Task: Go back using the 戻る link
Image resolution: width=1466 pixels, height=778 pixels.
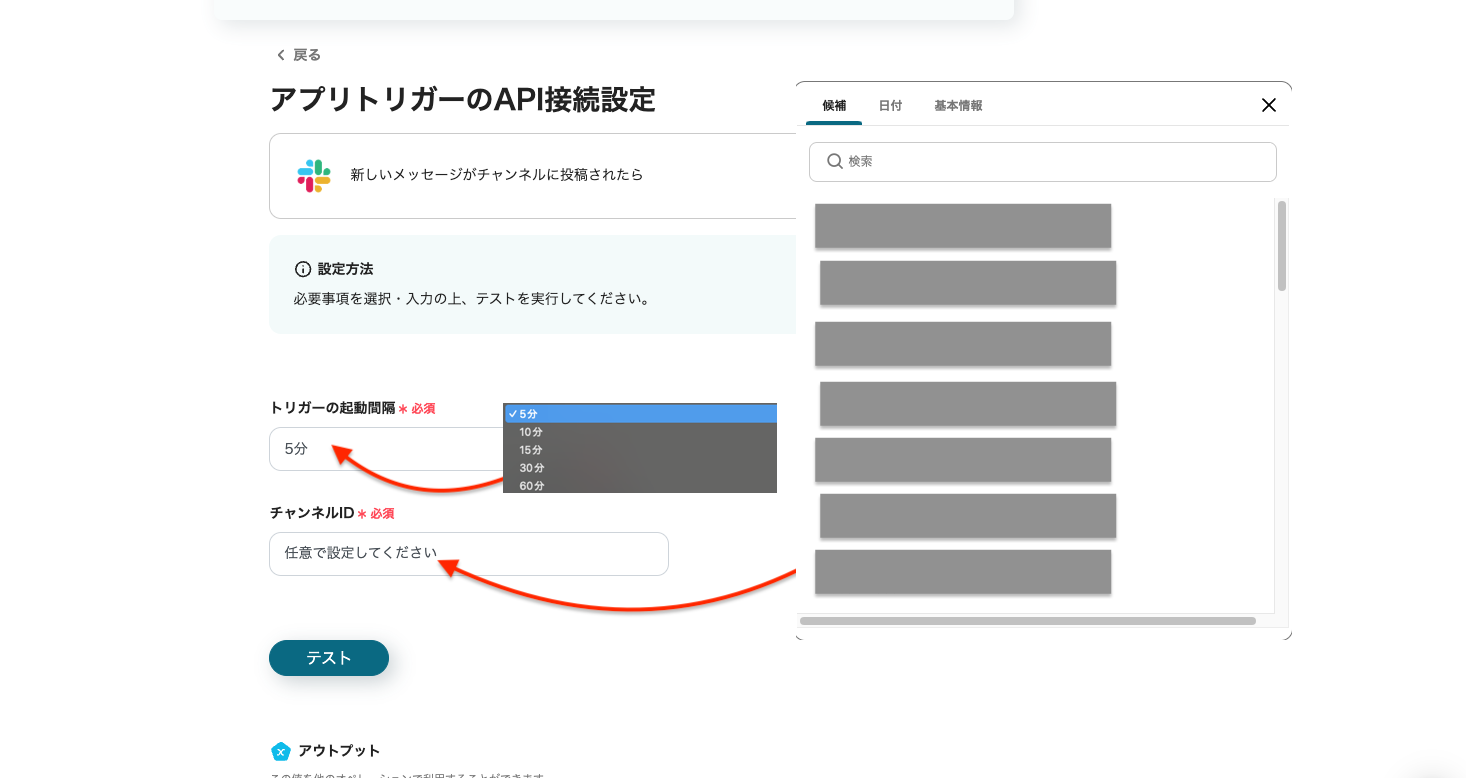Action: (x=298, y=55)
